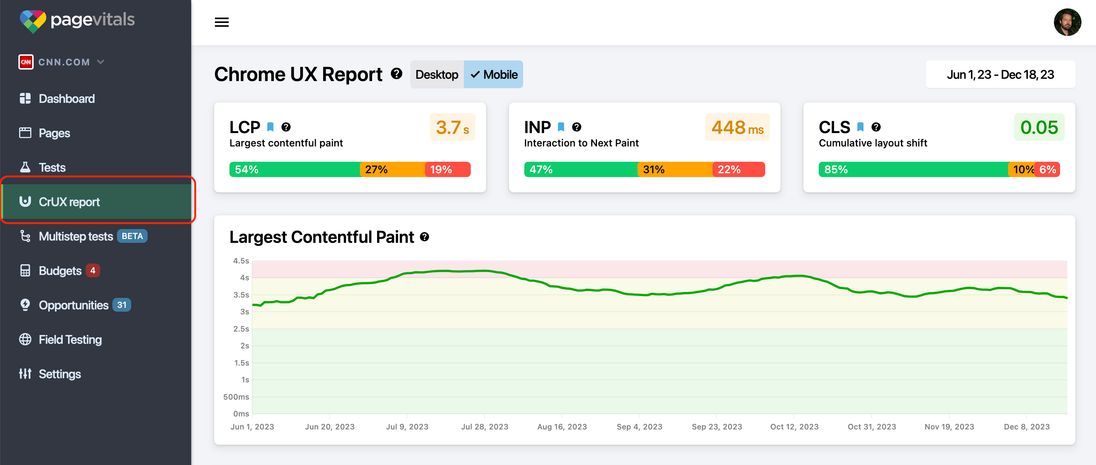
Task: Click the bookmark icon next to INP
Action: click(561, 127)
